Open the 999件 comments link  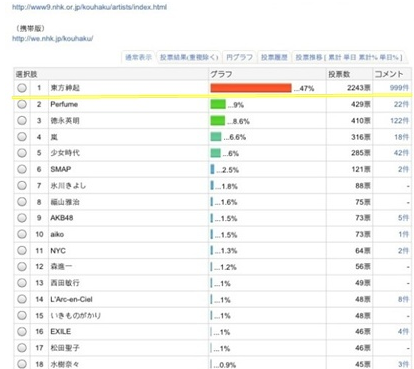(399, 88)
